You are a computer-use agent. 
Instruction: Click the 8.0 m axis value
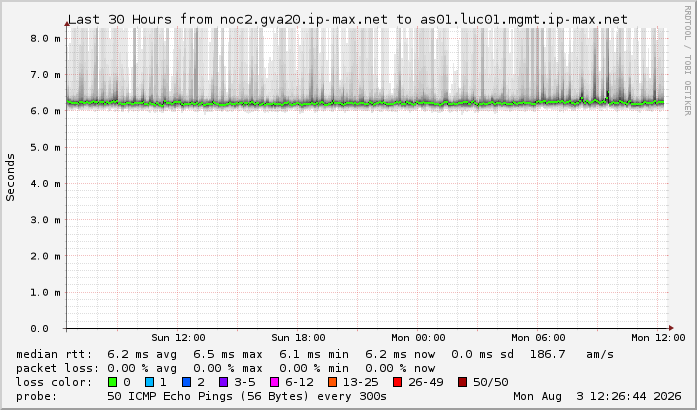coord(45,38)
